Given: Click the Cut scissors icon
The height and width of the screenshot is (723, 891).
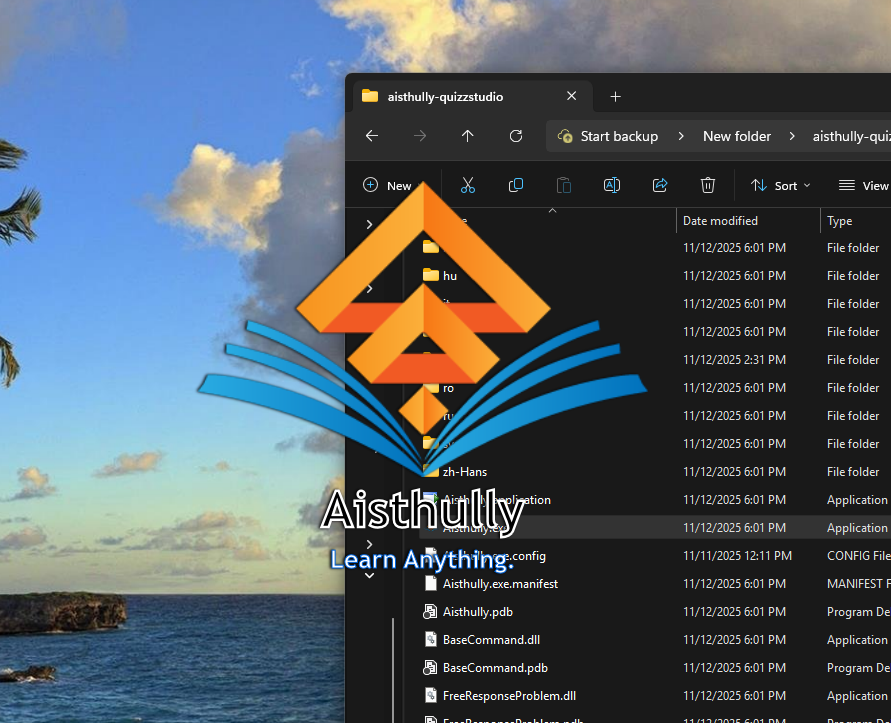Looking at the screenshot, I should [x=467, y=185].
